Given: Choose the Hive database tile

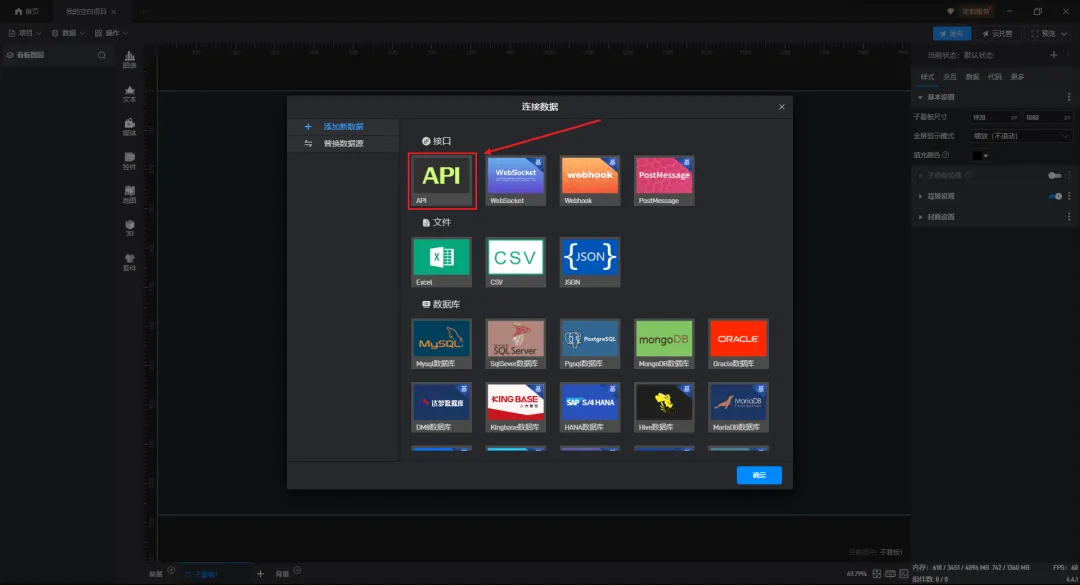Looking at the screenshot, I should tap(664, 407).
